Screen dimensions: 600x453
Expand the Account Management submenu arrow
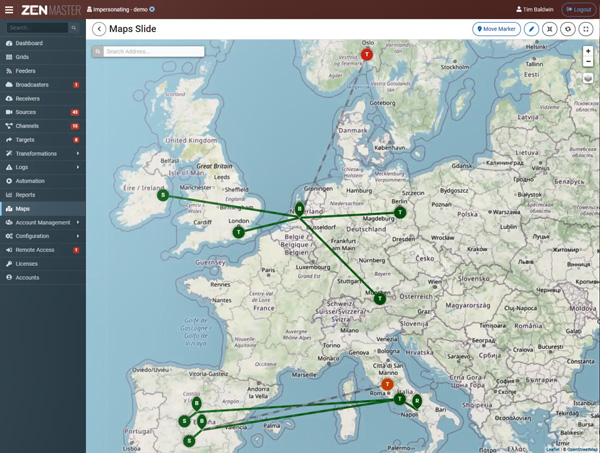[x=78, y=222]
